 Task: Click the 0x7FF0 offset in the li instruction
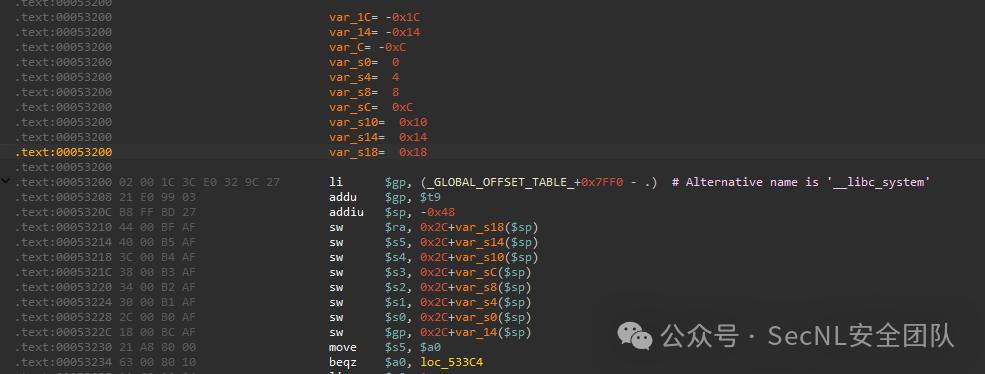click(x=601, y=182)
